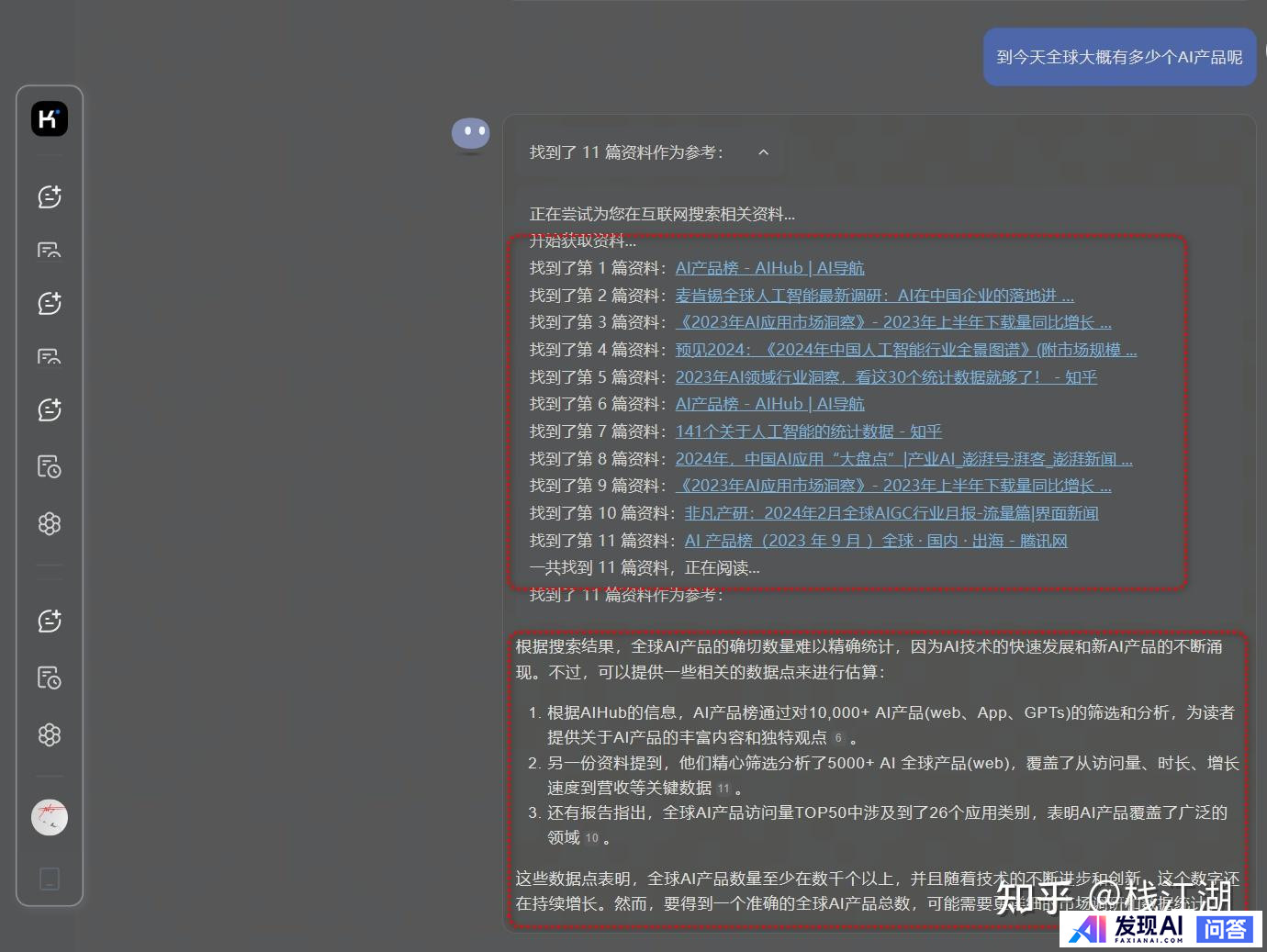The image size is (1267, 952).
Task: Open the 'AI 产品榜 (2023 年 9 月)' 腾讯网 link
Action: coord(875,541)
